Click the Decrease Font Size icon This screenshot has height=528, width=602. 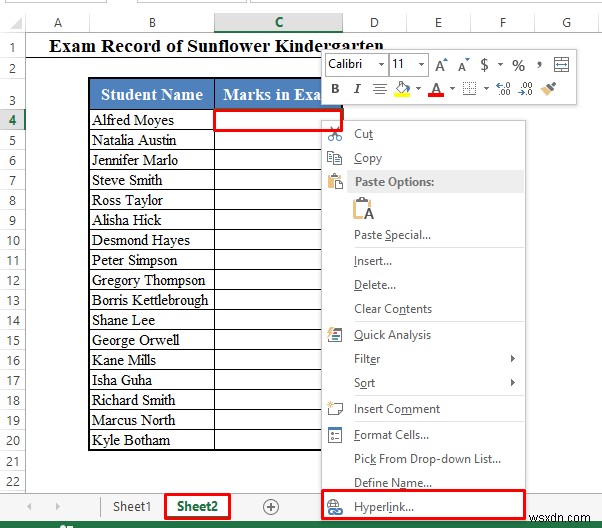click(464, 65)
